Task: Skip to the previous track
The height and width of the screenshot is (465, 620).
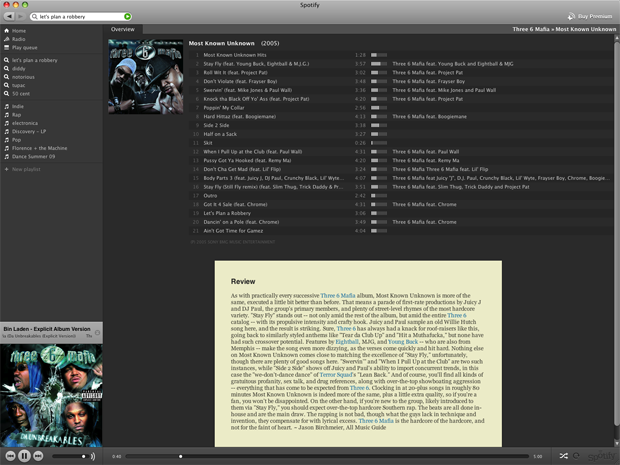Action: pos(10,456)
